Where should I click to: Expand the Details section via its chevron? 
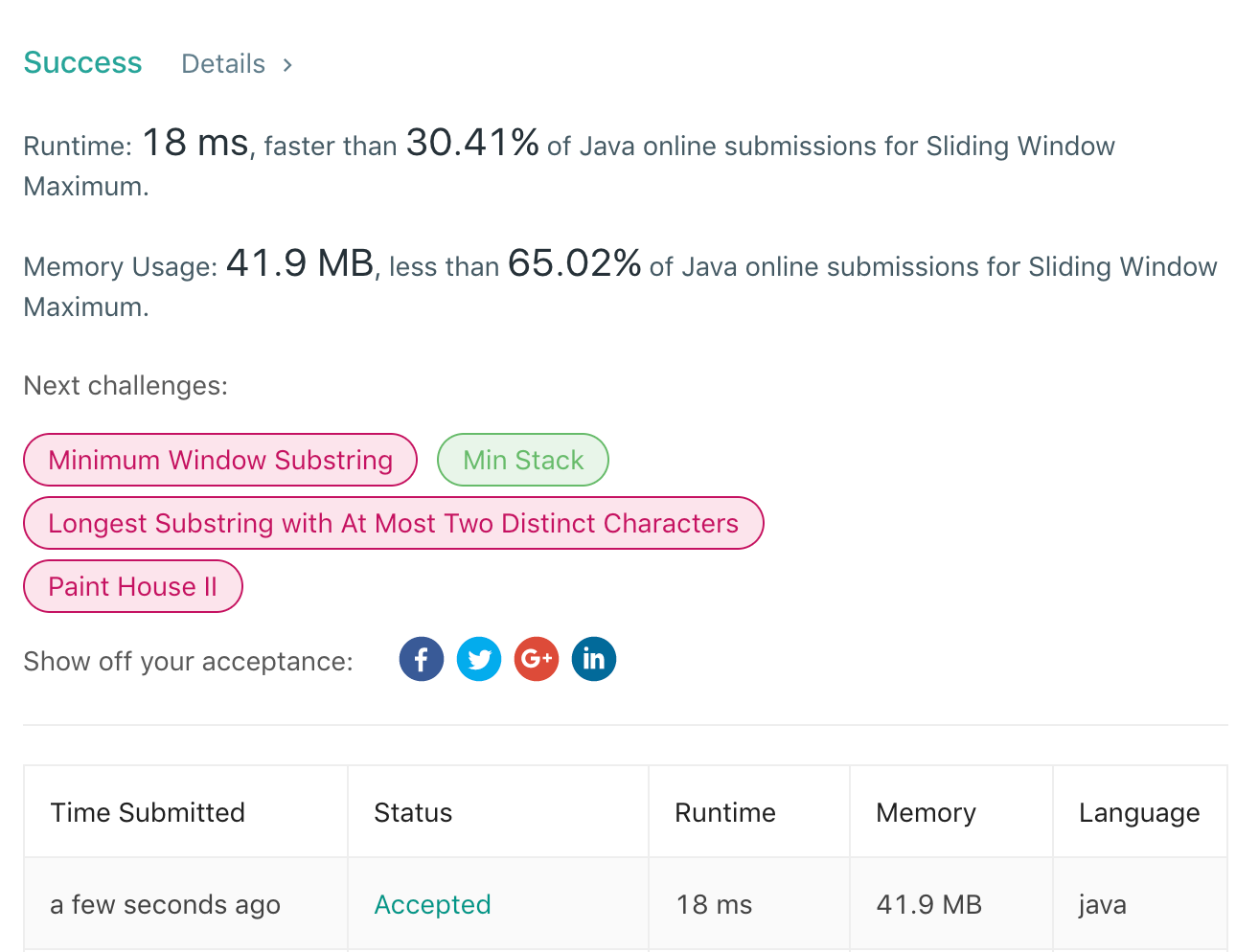coord(287,64)
